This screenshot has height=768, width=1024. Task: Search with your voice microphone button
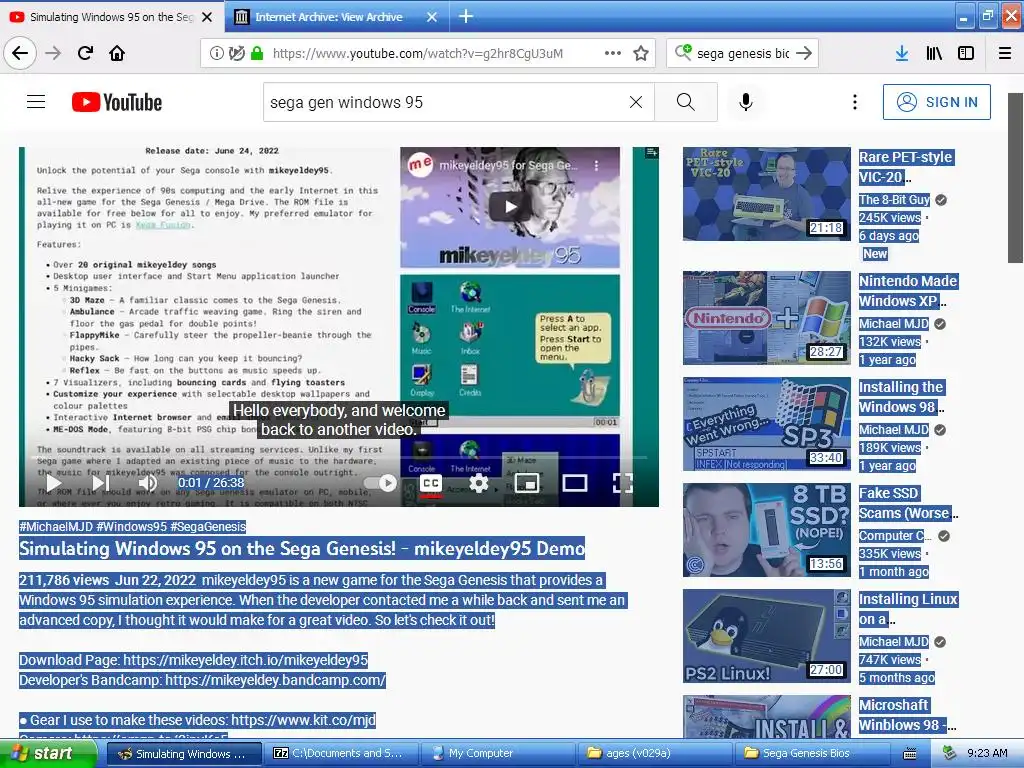tap(746, 102)
